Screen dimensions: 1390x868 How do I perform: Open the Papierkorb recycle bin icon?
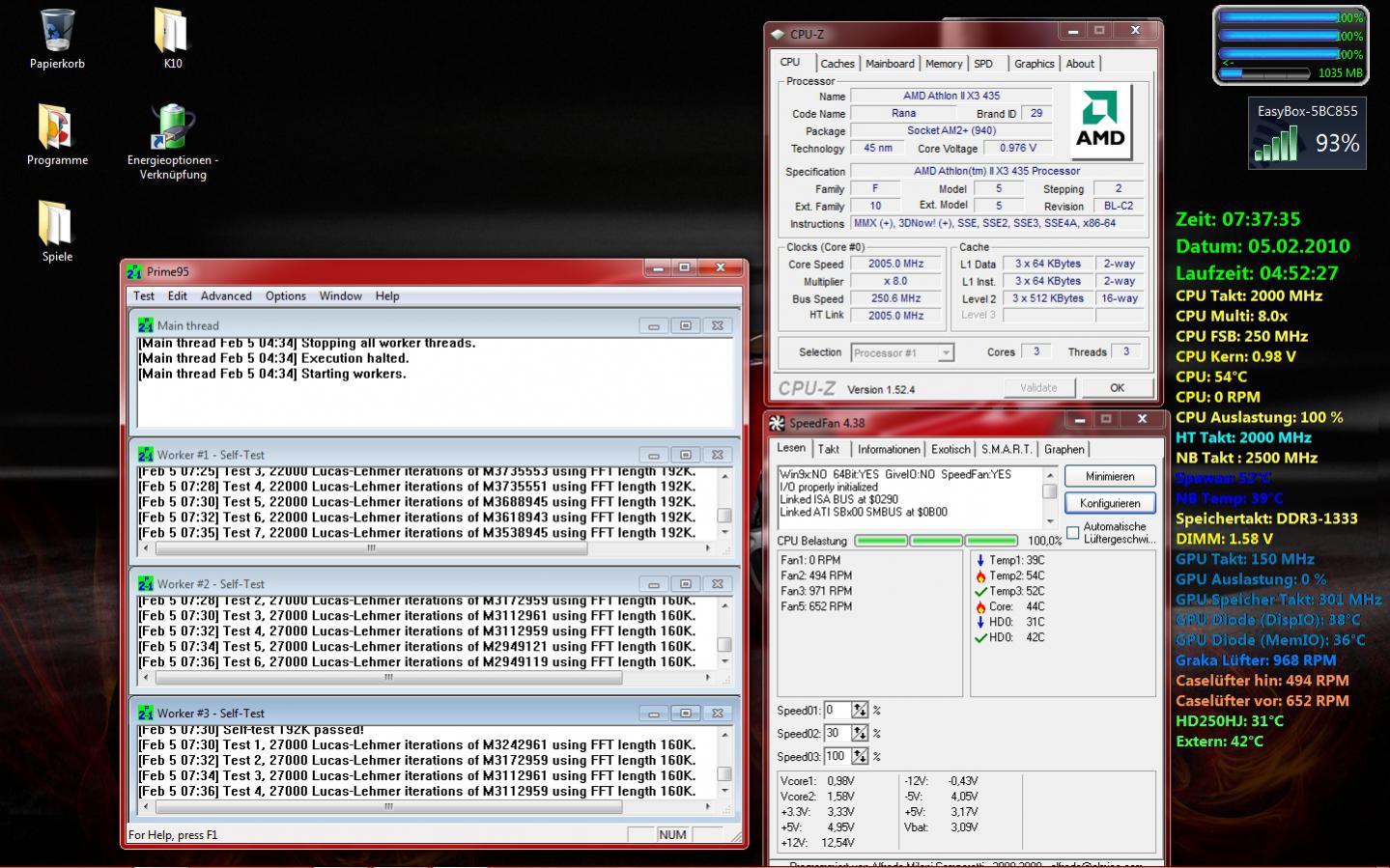(x=57, y=30)
